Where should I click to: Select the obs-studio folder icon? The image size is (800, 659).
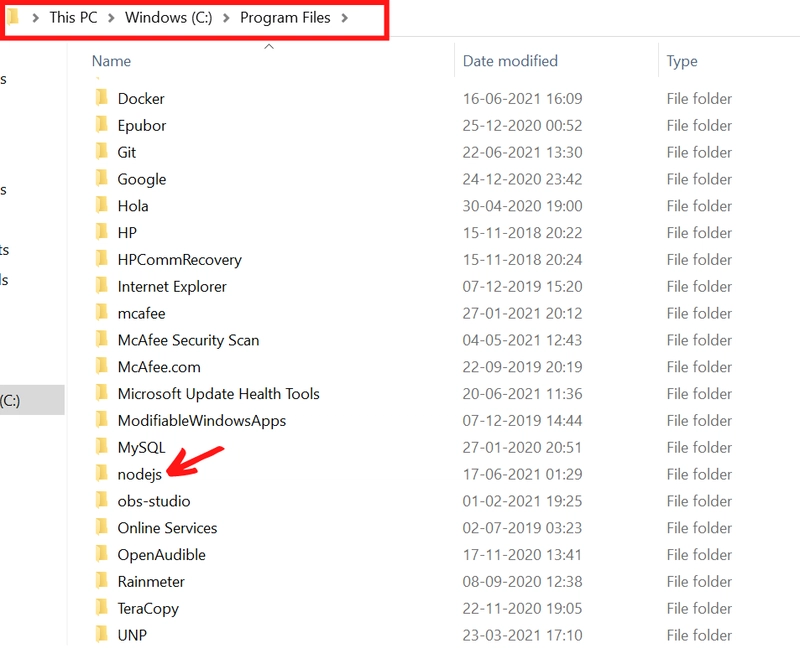coord(102,500)
